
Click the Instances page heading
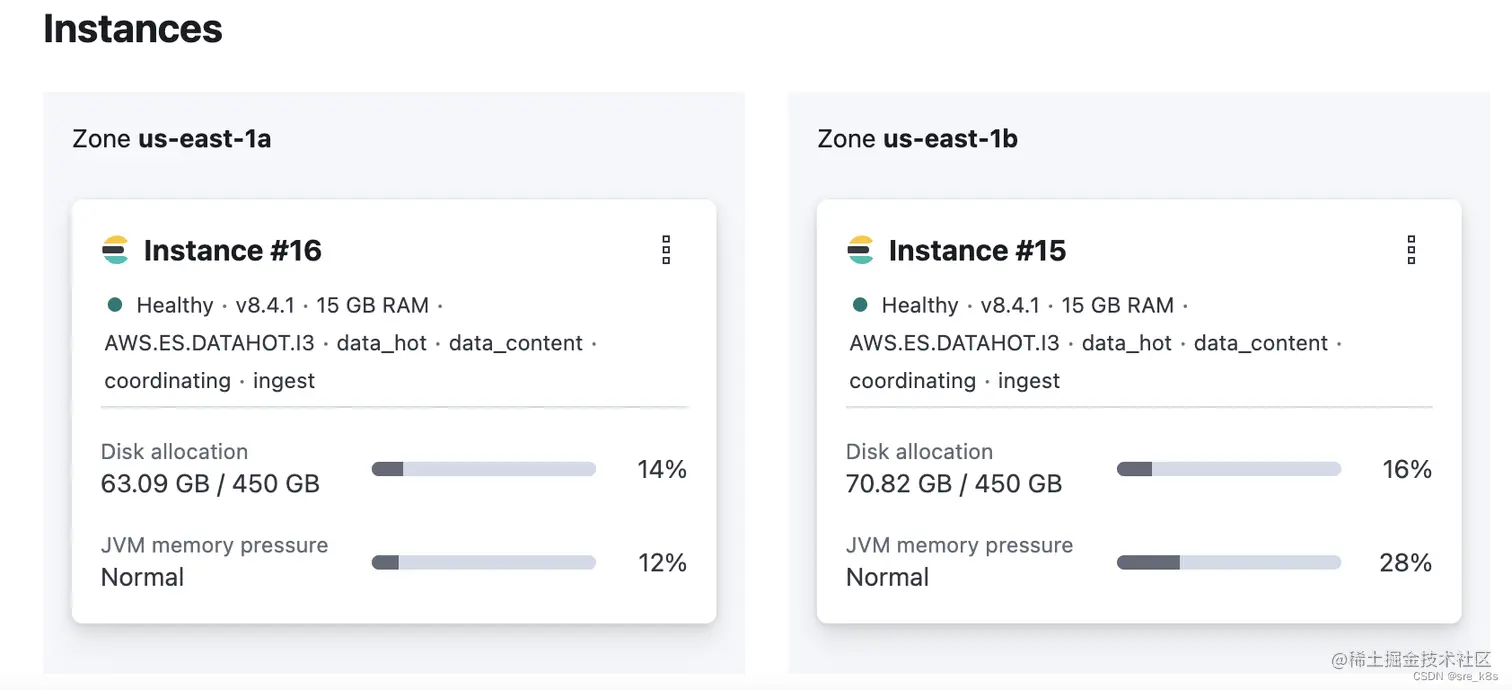coord(133,28)
